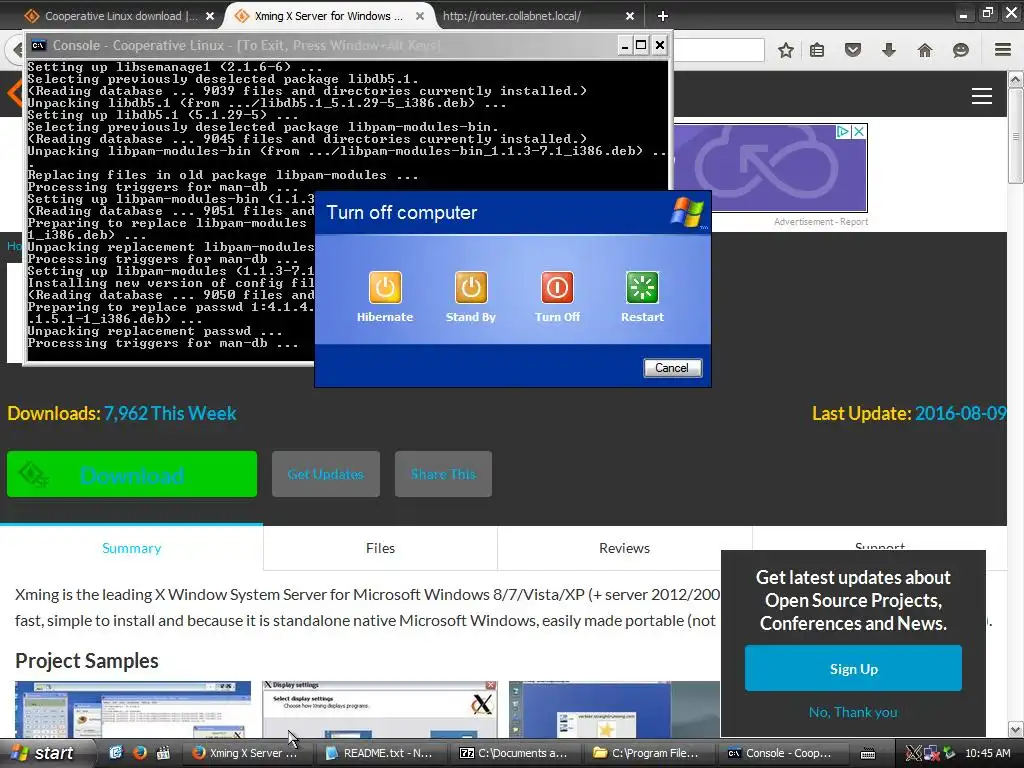The width and height of the screenshot is (1024, 768).
Task: Open the Windows start menu
Action: tap(43, 753)
